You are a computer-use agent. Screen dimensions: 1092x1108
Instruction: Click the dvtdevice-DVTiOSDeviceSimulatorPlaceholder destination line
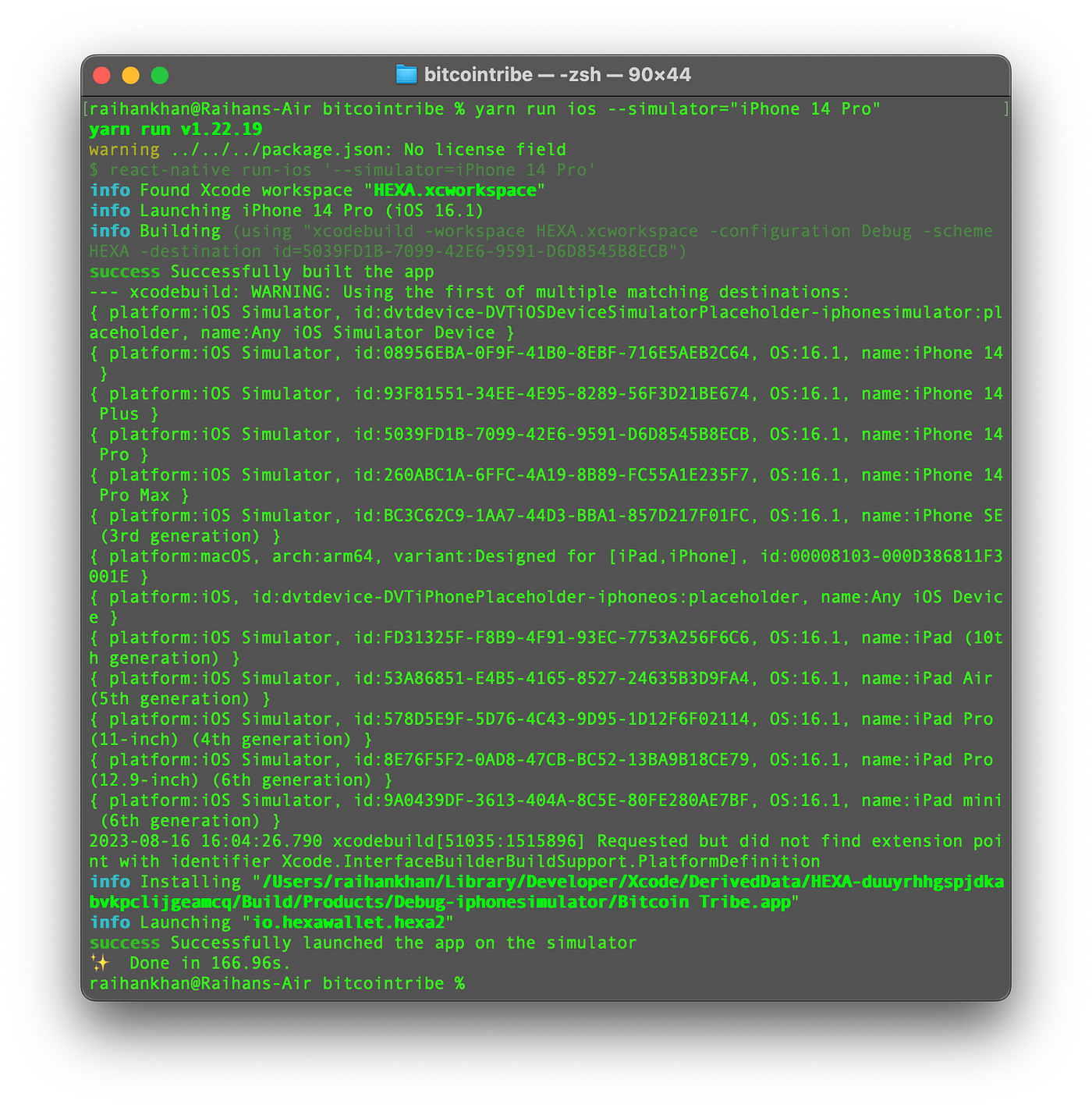coord(546,312)
